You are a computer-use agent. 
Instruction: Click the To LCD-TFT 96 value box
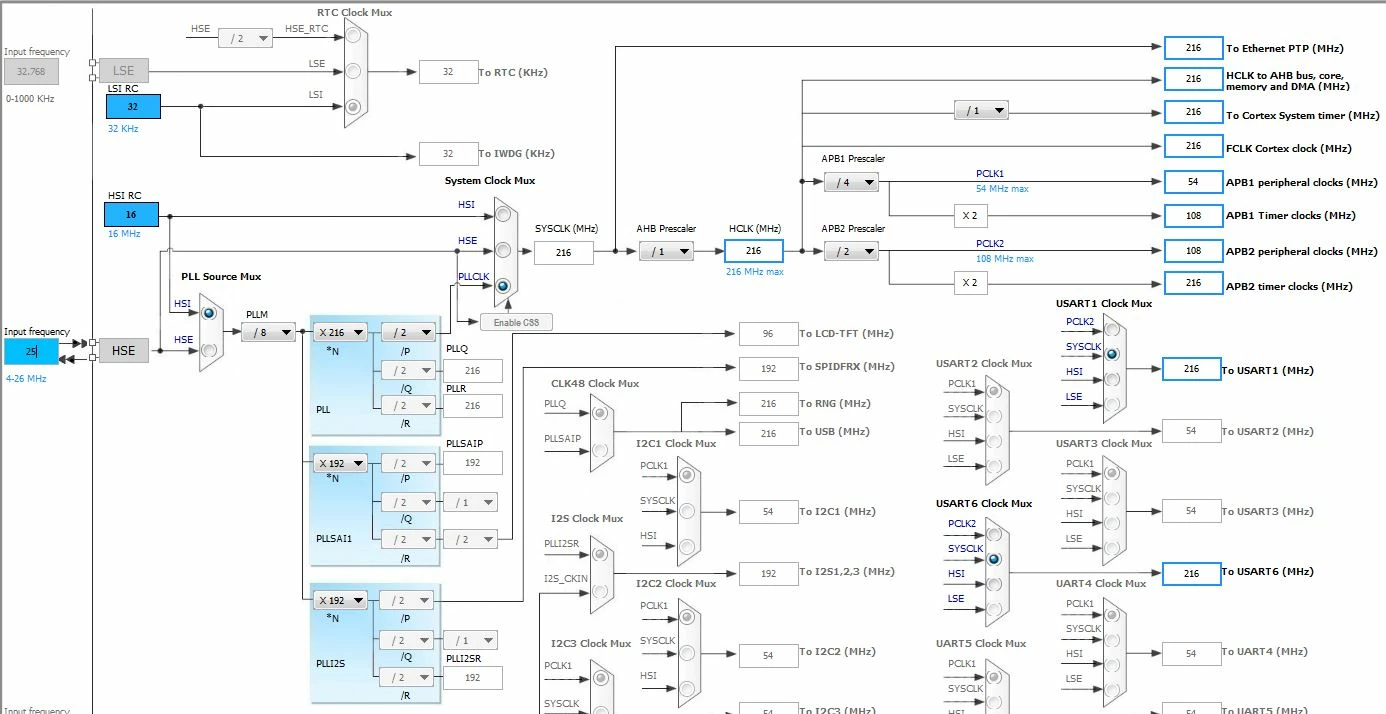tap(768, 334)
